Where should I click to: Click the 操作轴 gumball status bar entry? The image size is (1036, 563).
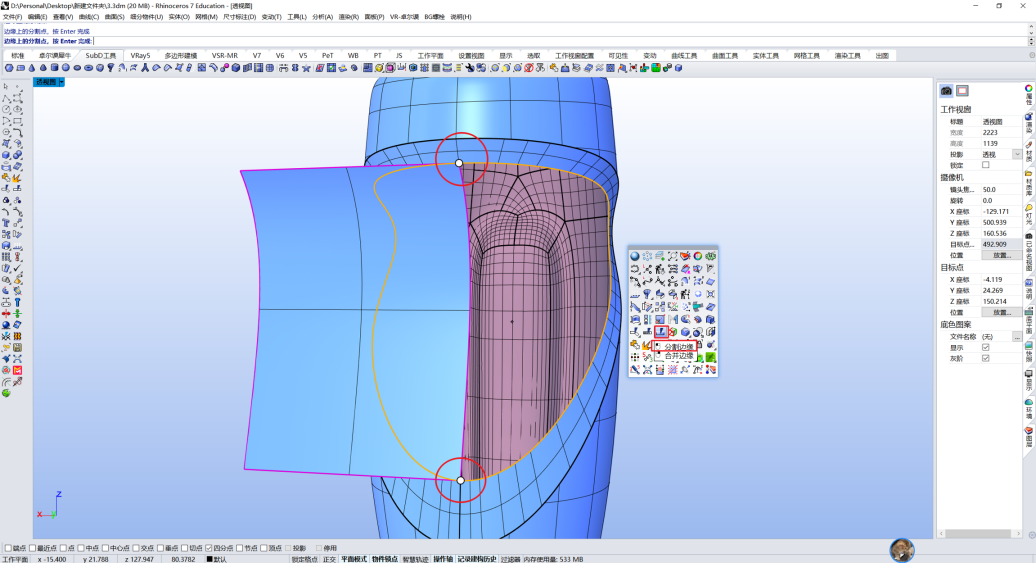pos(443,559)
